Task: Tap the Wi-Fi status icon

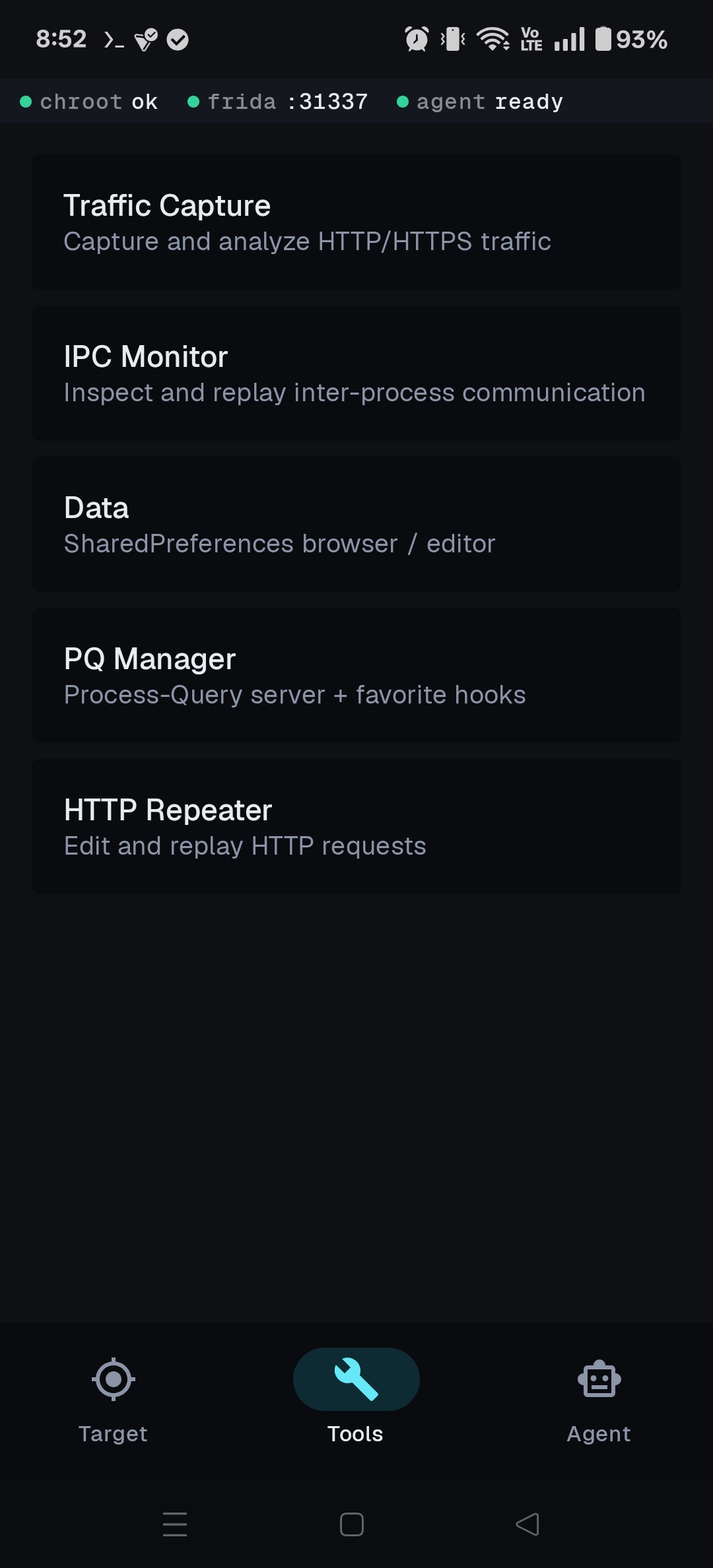Action: click(492, 39)
